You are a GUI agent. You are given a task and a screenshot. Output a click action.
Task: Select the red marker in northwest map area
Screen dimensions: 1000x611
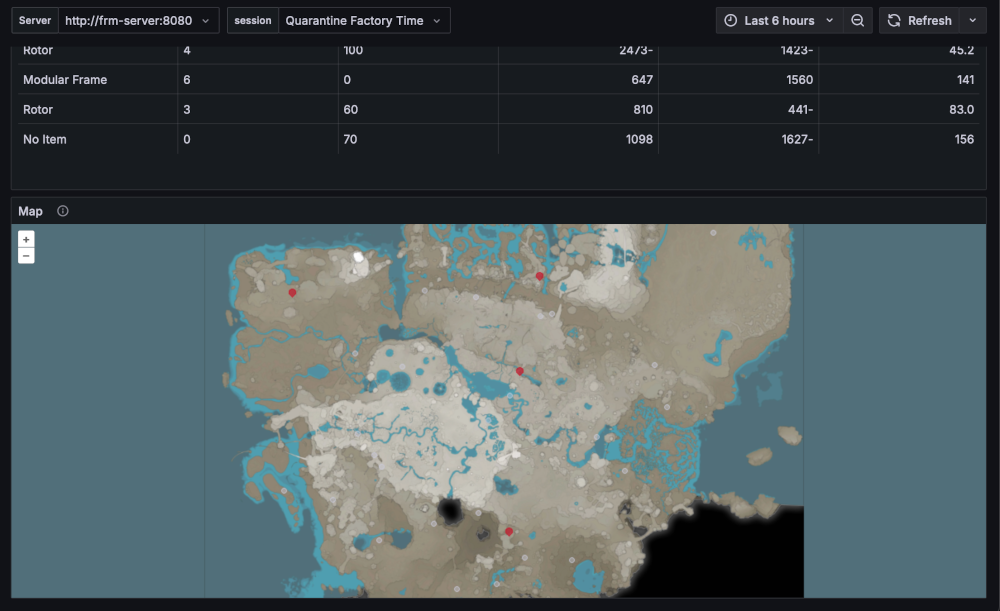coord(292,293)
